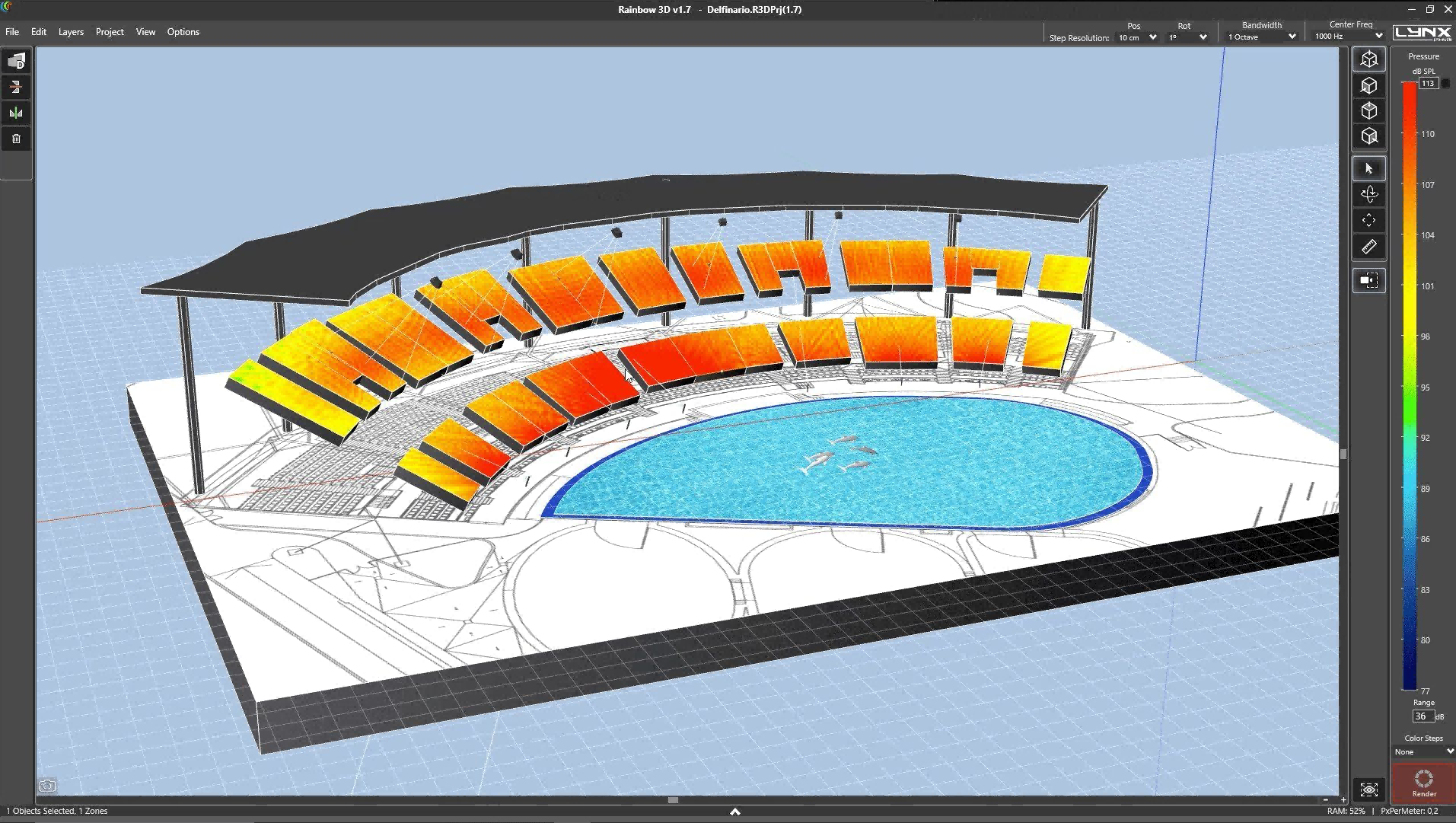This screenshot has height=823, width=1456.
Task: Open the Color Steps None dropdown
Action: (1423, 751)
